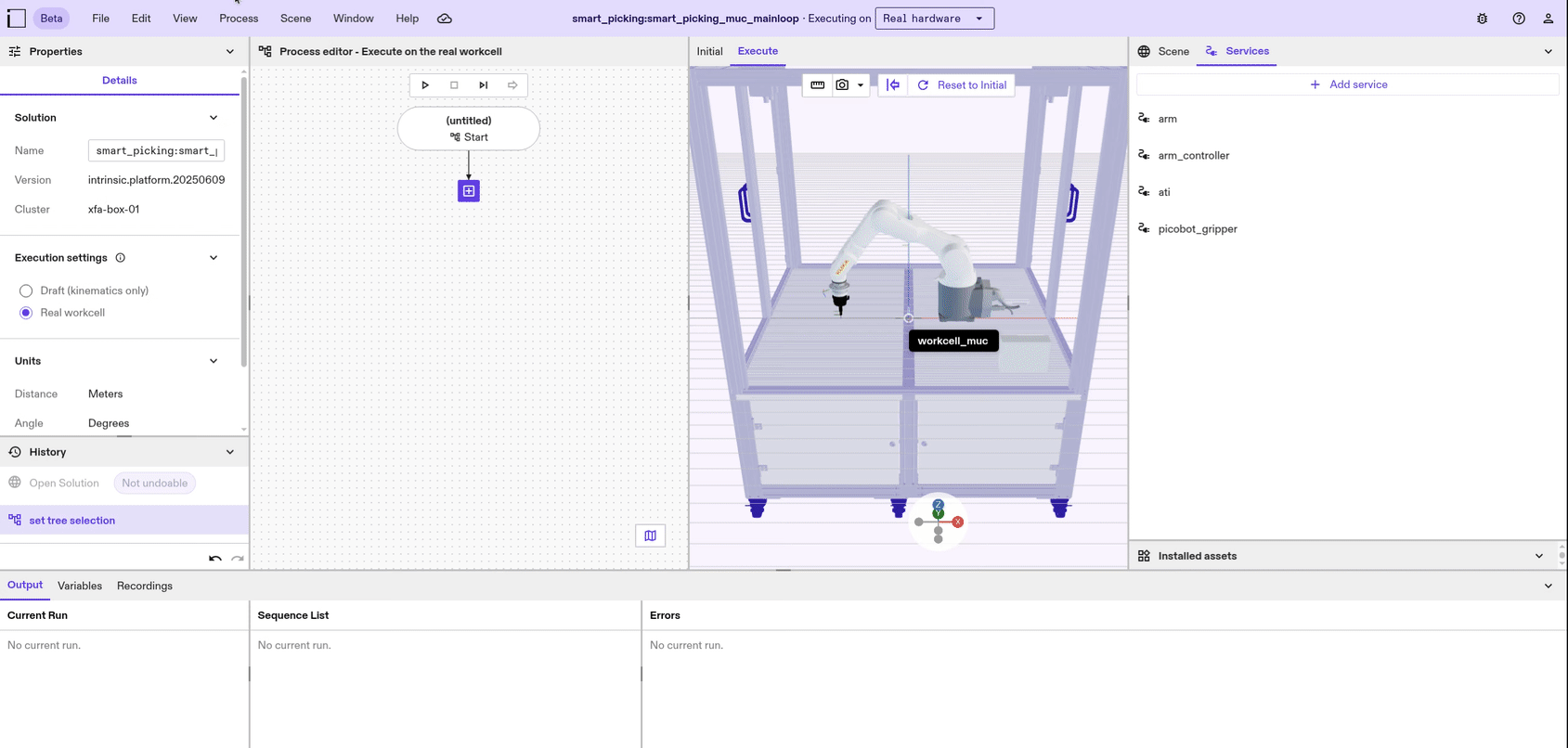Image resolution: width=1568 pixels, height=748 pixels.
Task: Click the redo arrow in History
Action: pyautogui.click(x=238, y=559)
